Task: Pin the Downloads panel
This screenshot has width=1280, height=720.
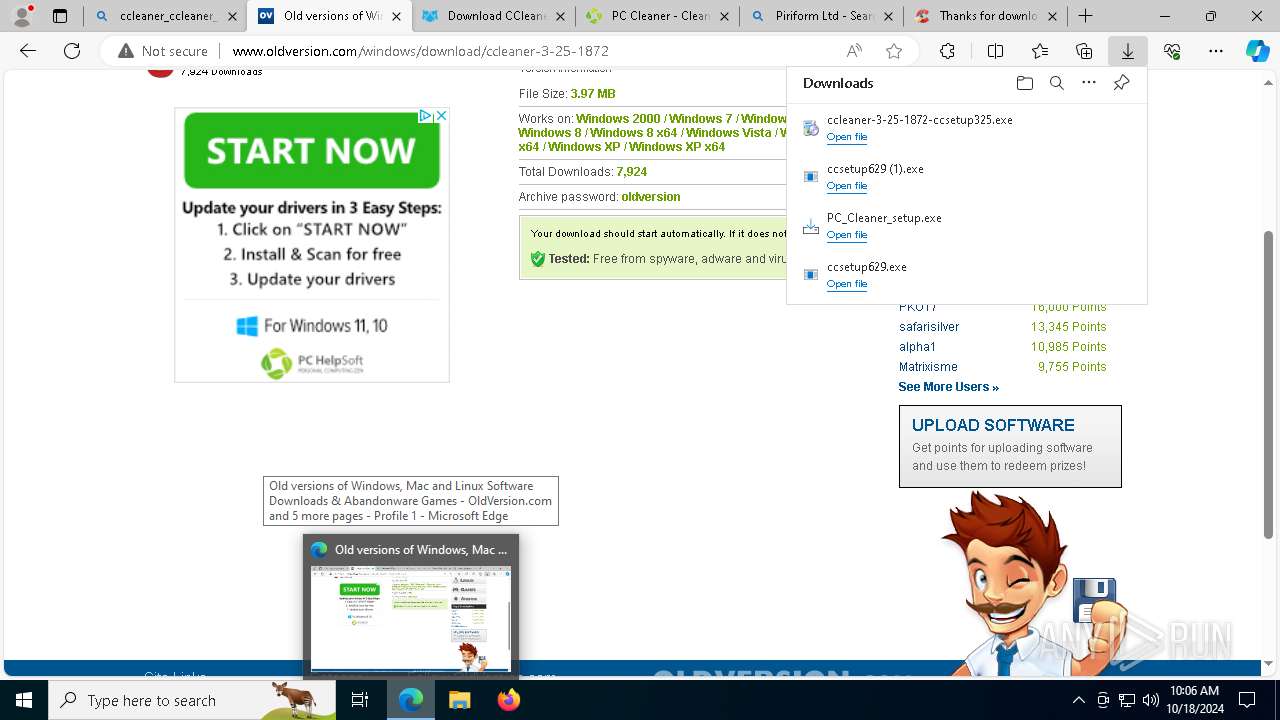Action: coord(1121,83)
